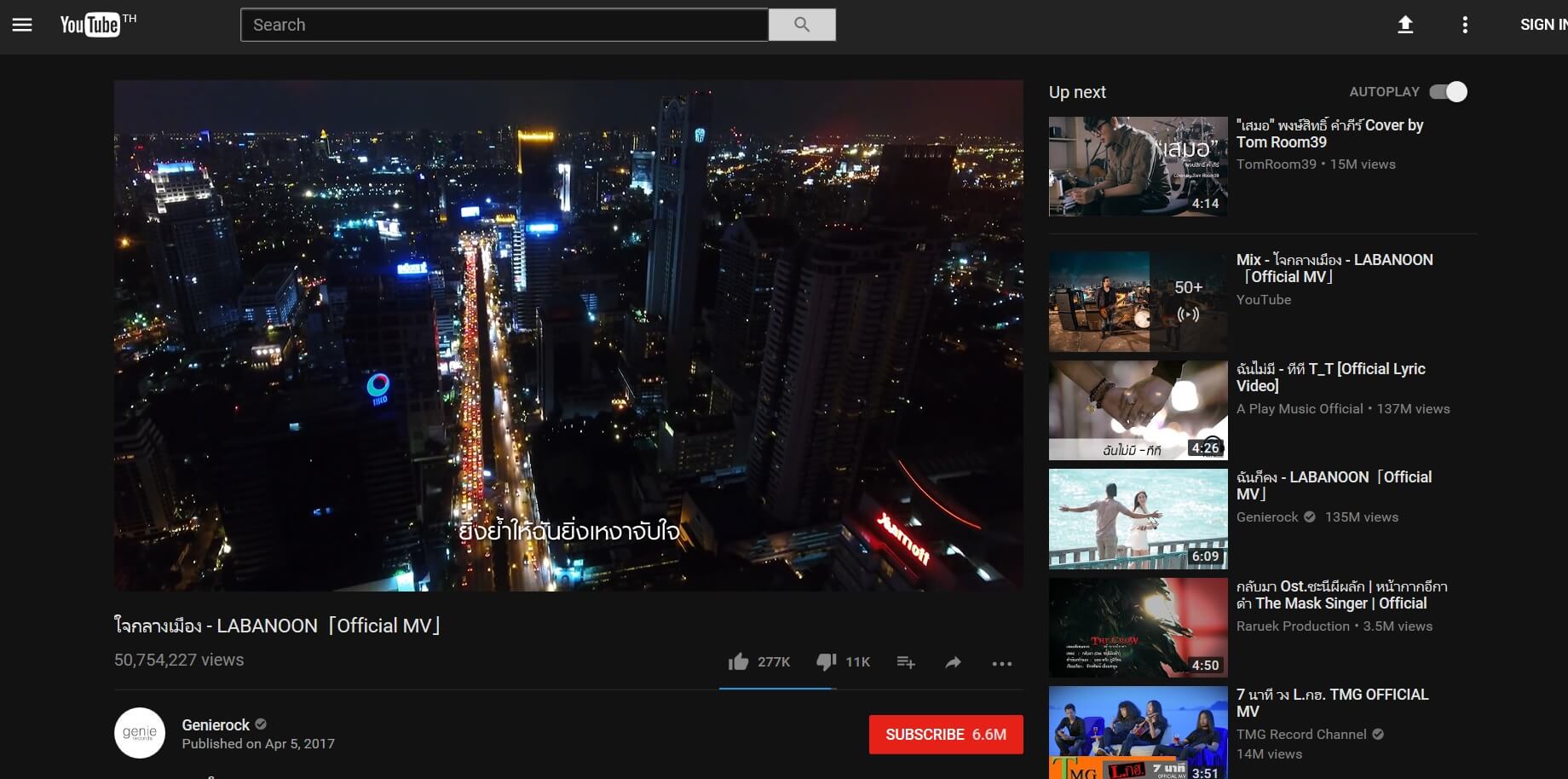Dislike the video with thumbs down icon

(x=824, y=661)
